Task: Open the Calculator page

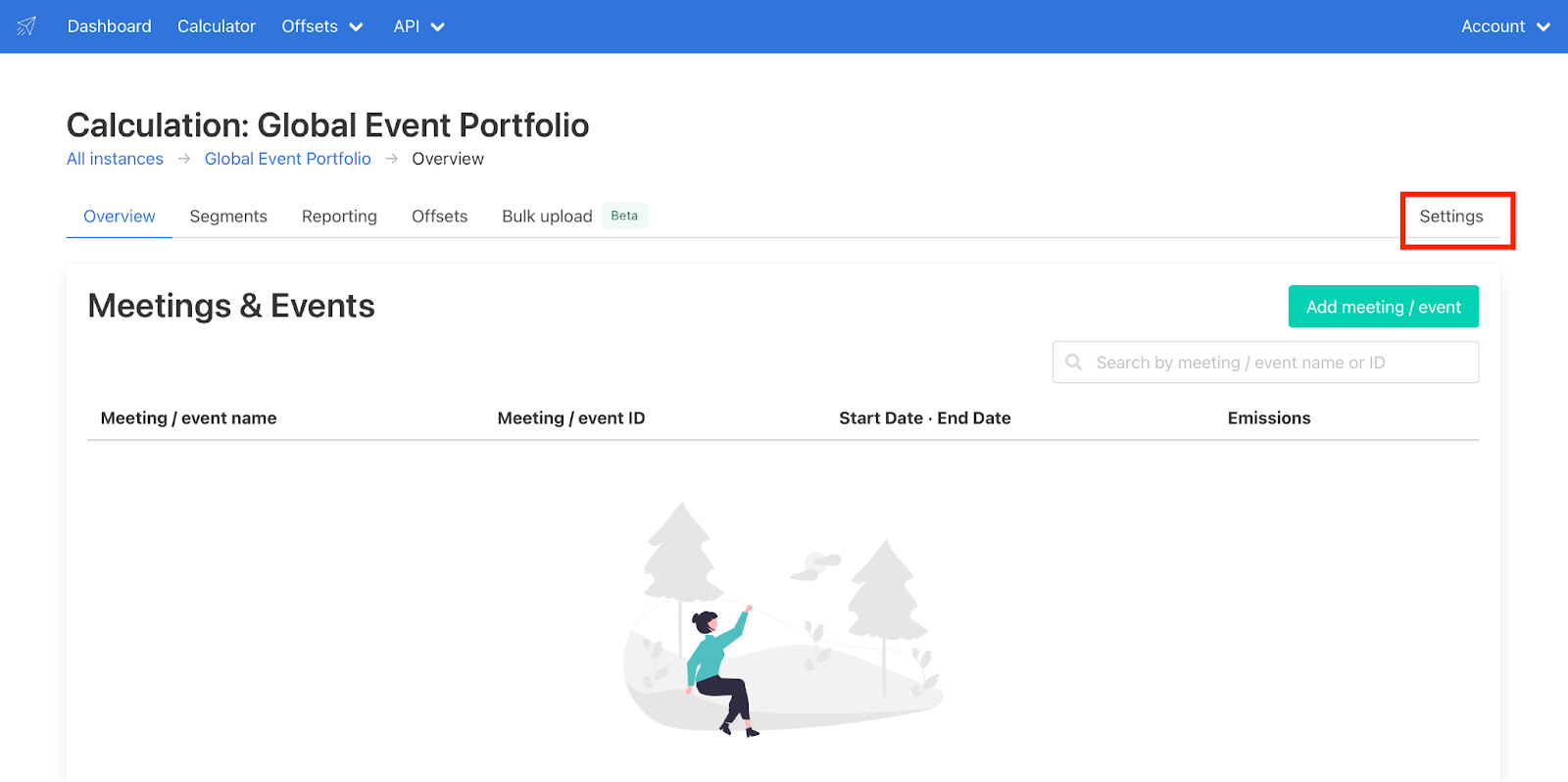Action: pyautogui.click(x=217, y=26)
